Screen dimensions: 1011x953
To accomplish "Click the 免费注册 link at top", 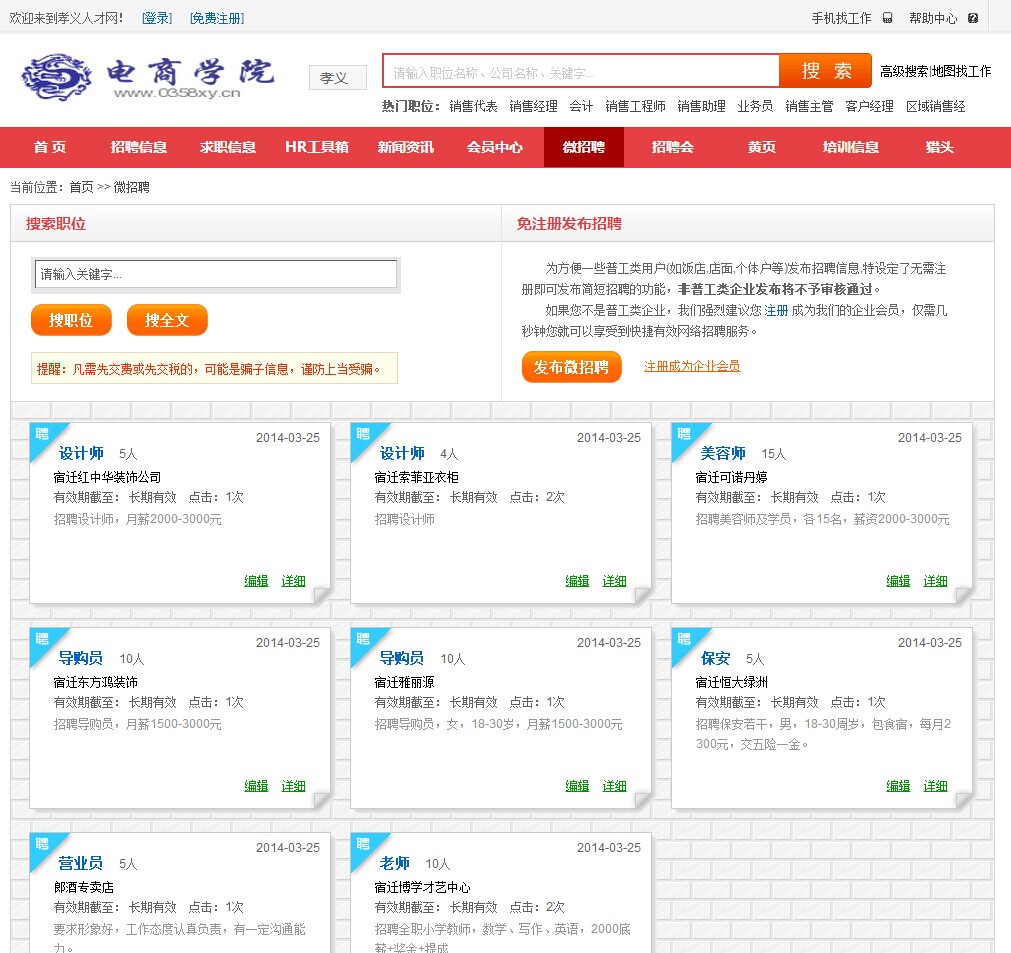I will tap(217, 18).
